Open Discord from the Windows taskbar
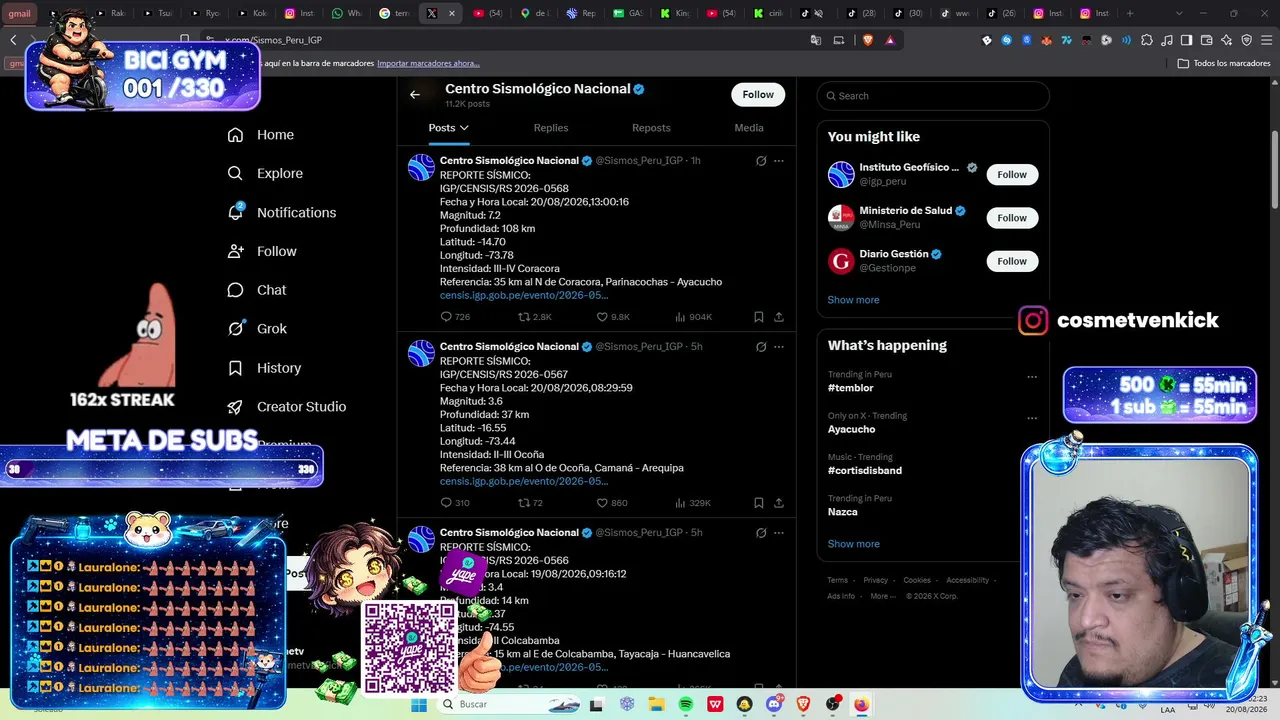This screenshot has height=720, width=1280. tap(774, 704)
